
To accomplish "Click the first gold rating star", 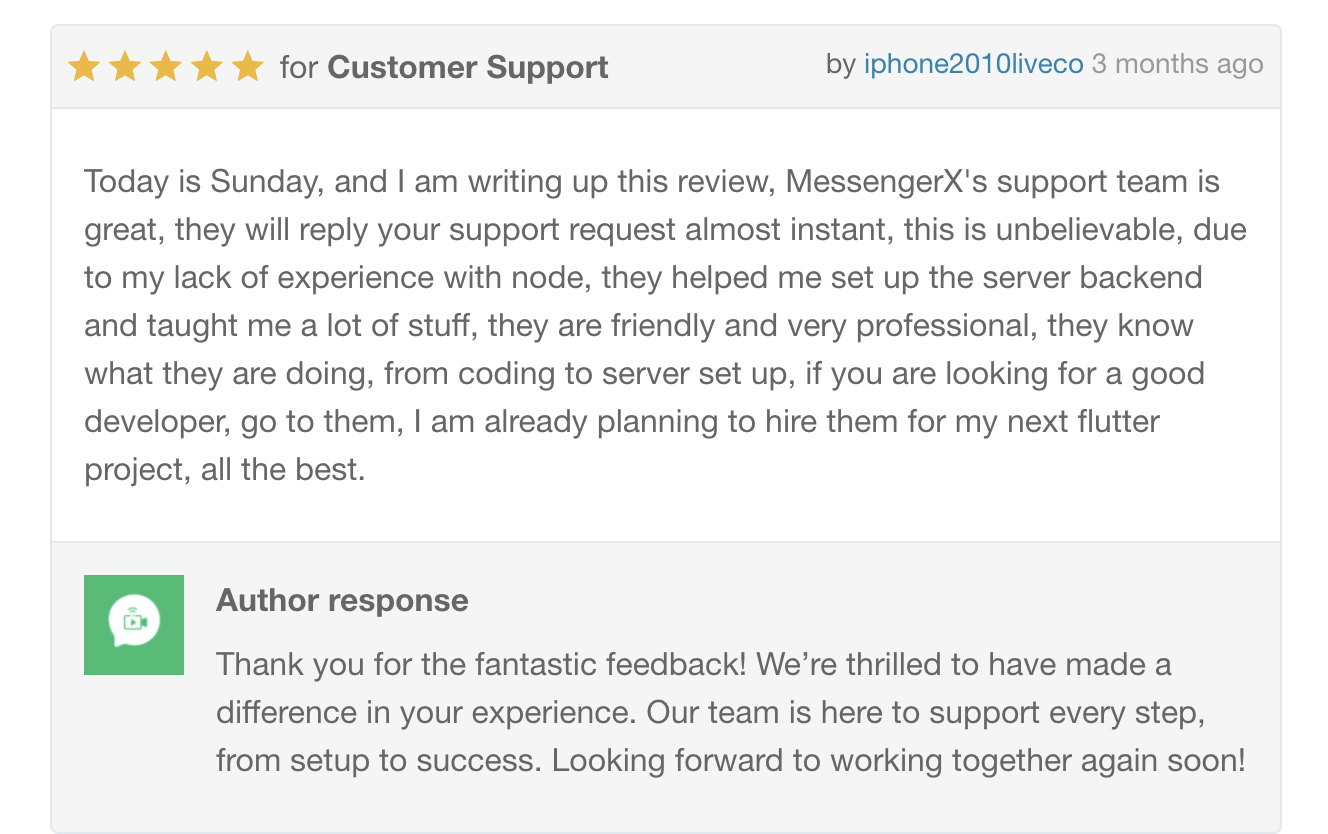I will click(x=84, y=68).
